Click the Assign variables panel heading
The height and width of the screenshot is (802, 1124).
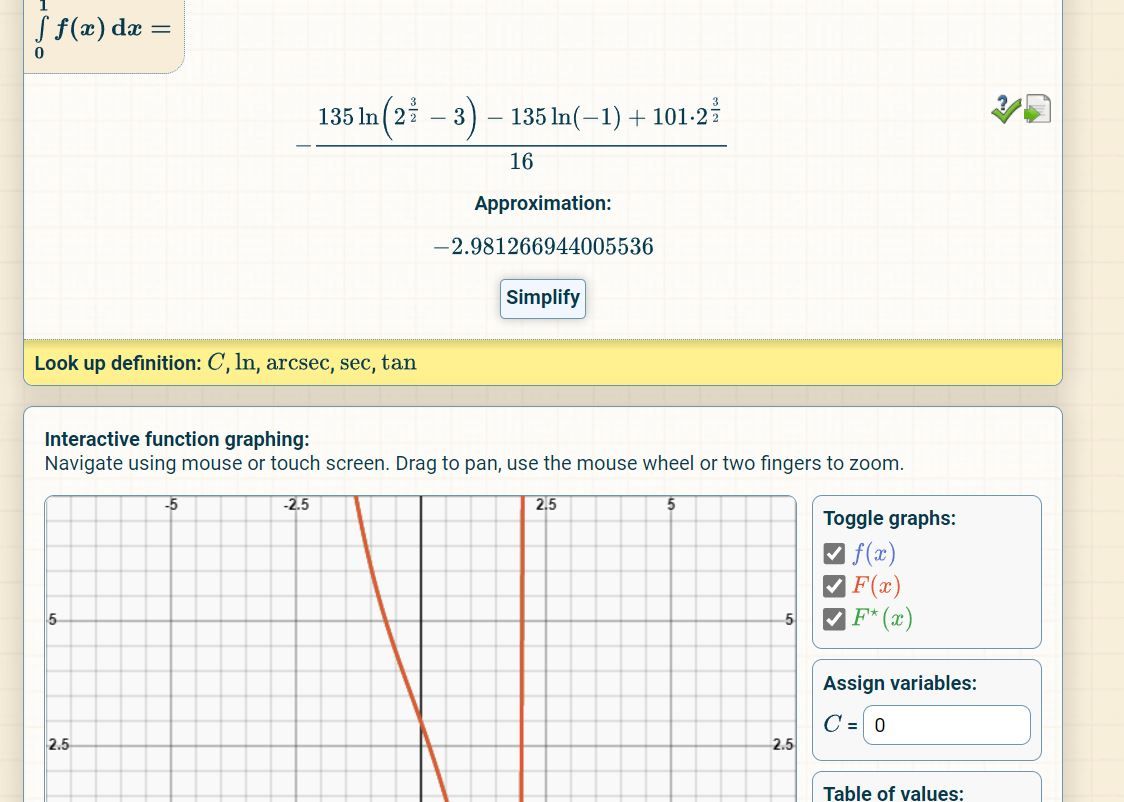tap(899, 683)
